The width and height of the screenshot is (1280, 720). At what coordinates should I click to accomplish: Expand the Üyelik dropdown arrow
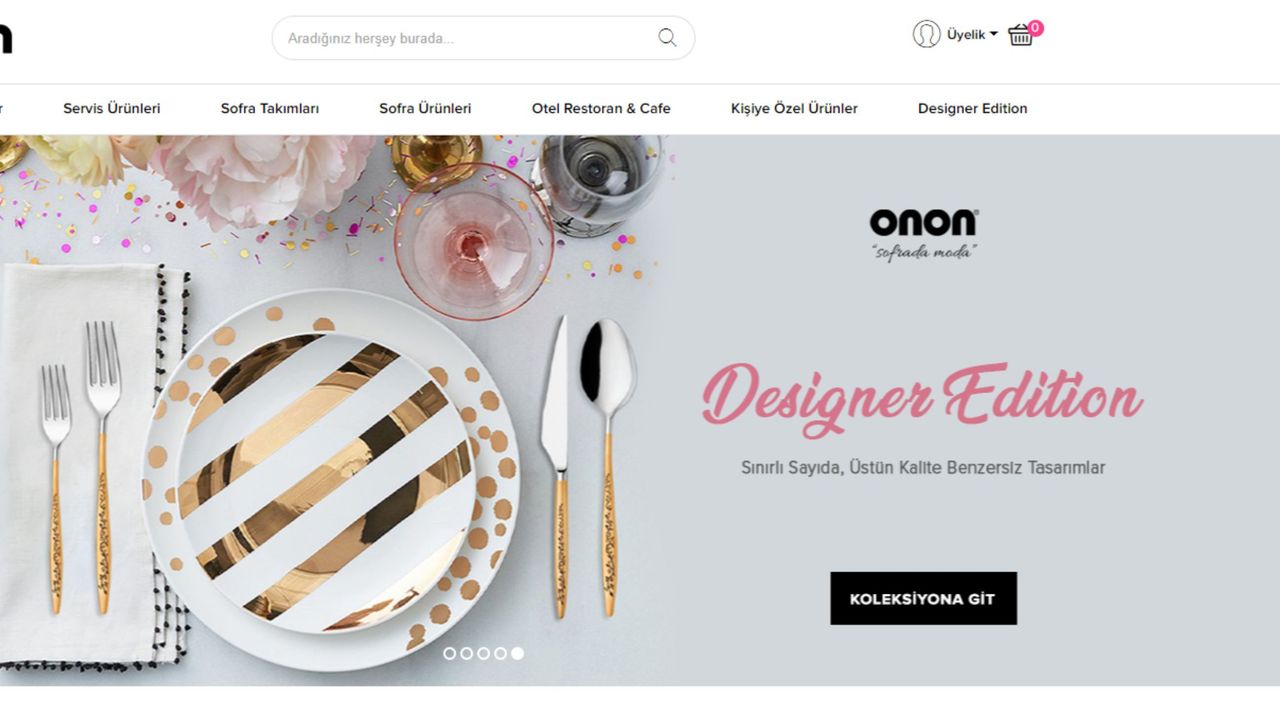tap(993, 35)
